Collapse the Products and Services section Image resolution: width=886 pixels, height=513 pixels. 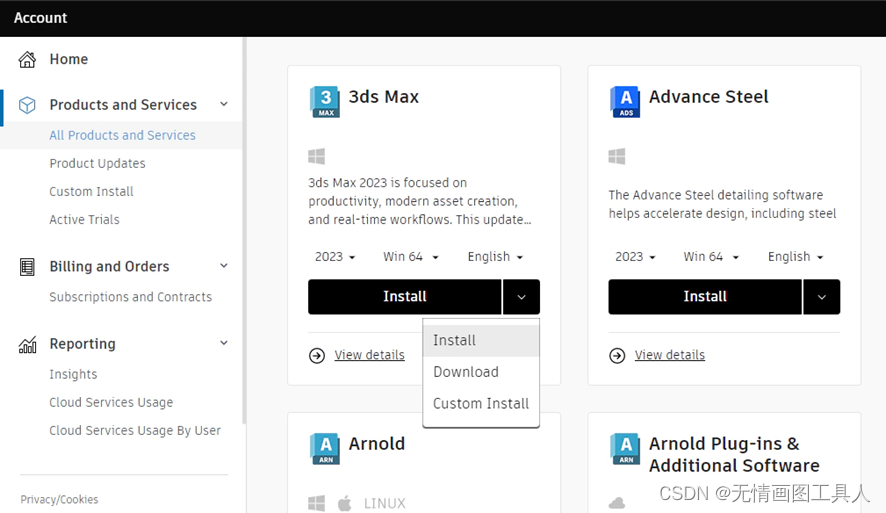click(x=224, y=104)
